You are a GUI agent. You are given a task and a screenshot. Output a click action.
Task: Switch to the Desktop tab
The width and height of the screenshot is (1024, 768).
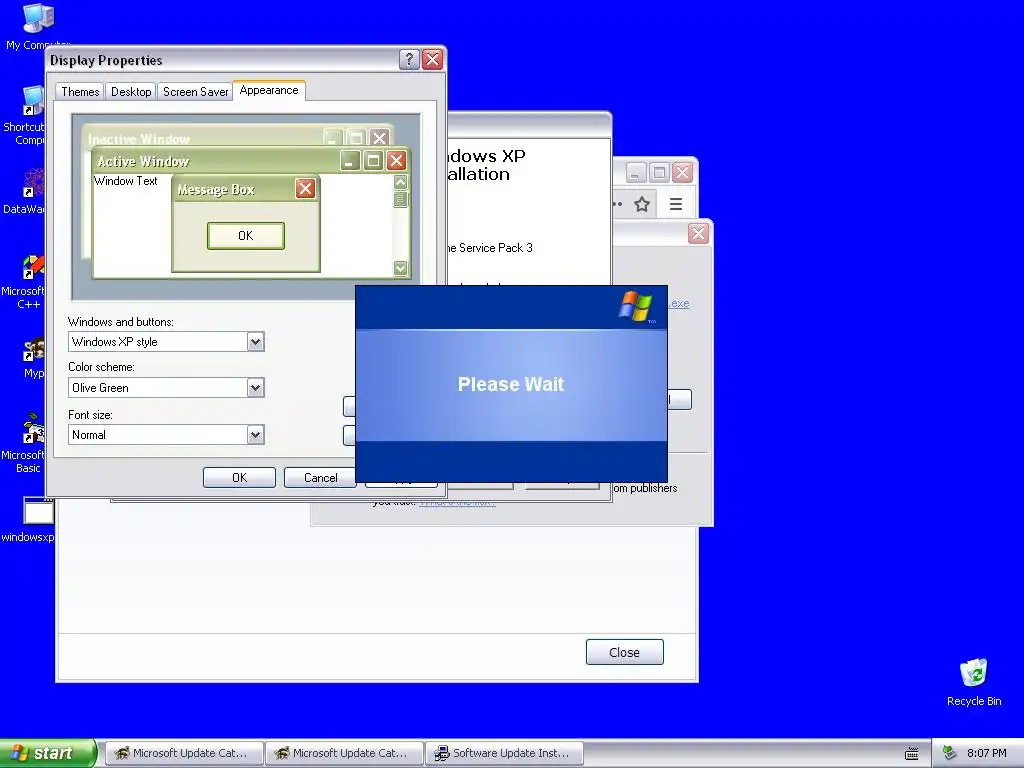131,92
